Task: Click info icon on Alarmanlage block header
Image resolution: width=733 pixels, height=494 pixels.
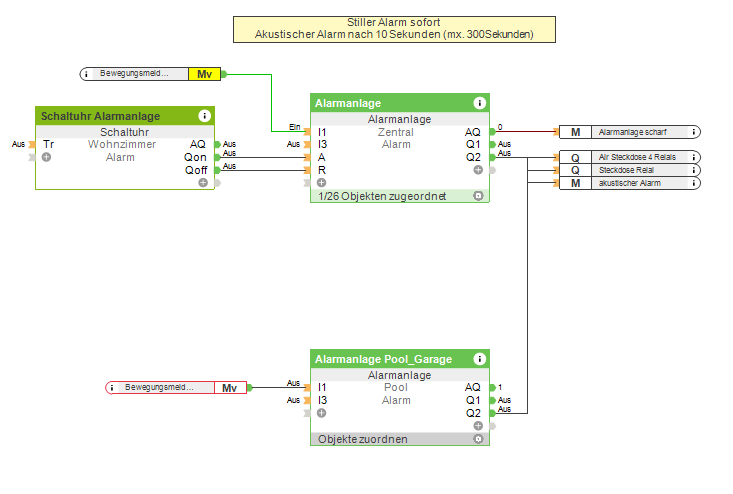Action: click(479, 103)
